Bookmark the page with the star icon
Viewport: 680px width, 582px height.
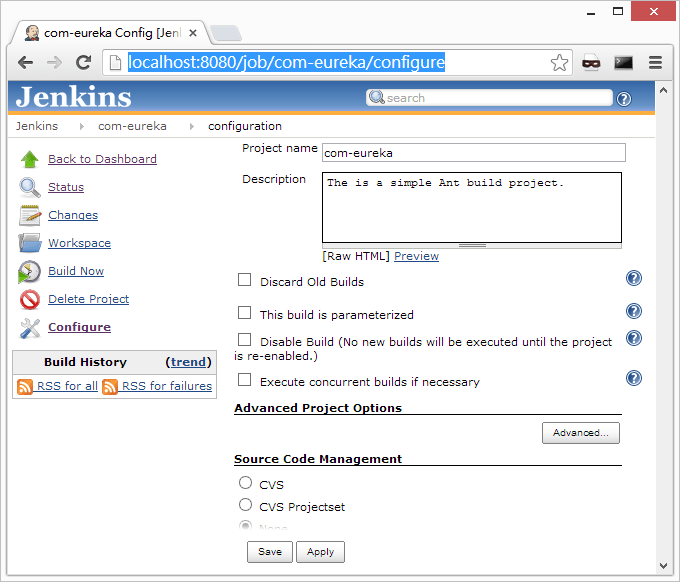(x=559, y=63)
